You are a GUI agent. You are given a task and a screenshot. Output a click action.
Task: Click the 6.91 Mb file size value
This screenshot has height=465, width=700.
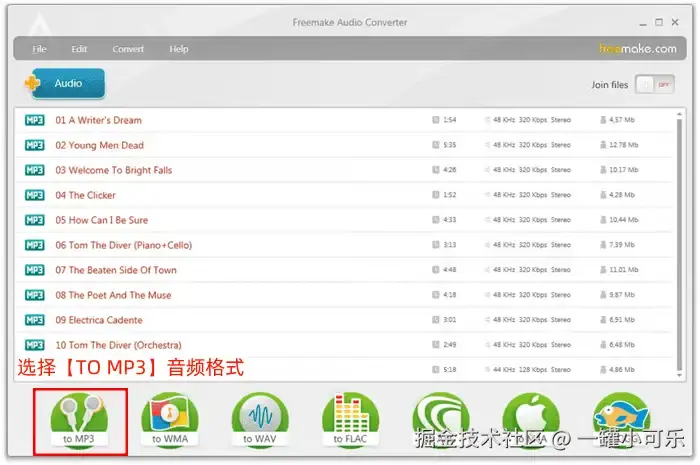622,320
